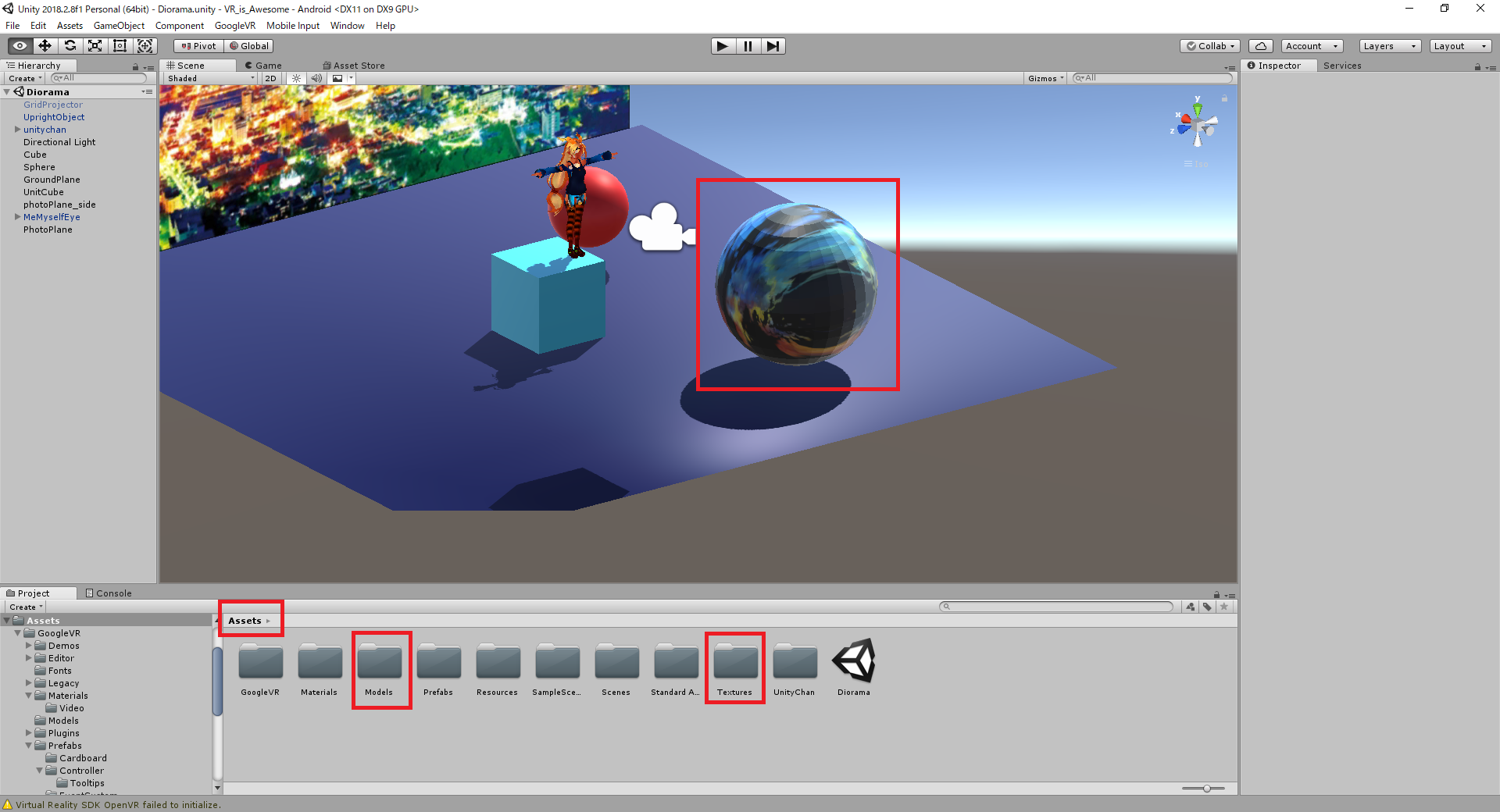
Task: Open the Resources folder in Assets grid
Action: pyautogui.click(x=498, y=669)
